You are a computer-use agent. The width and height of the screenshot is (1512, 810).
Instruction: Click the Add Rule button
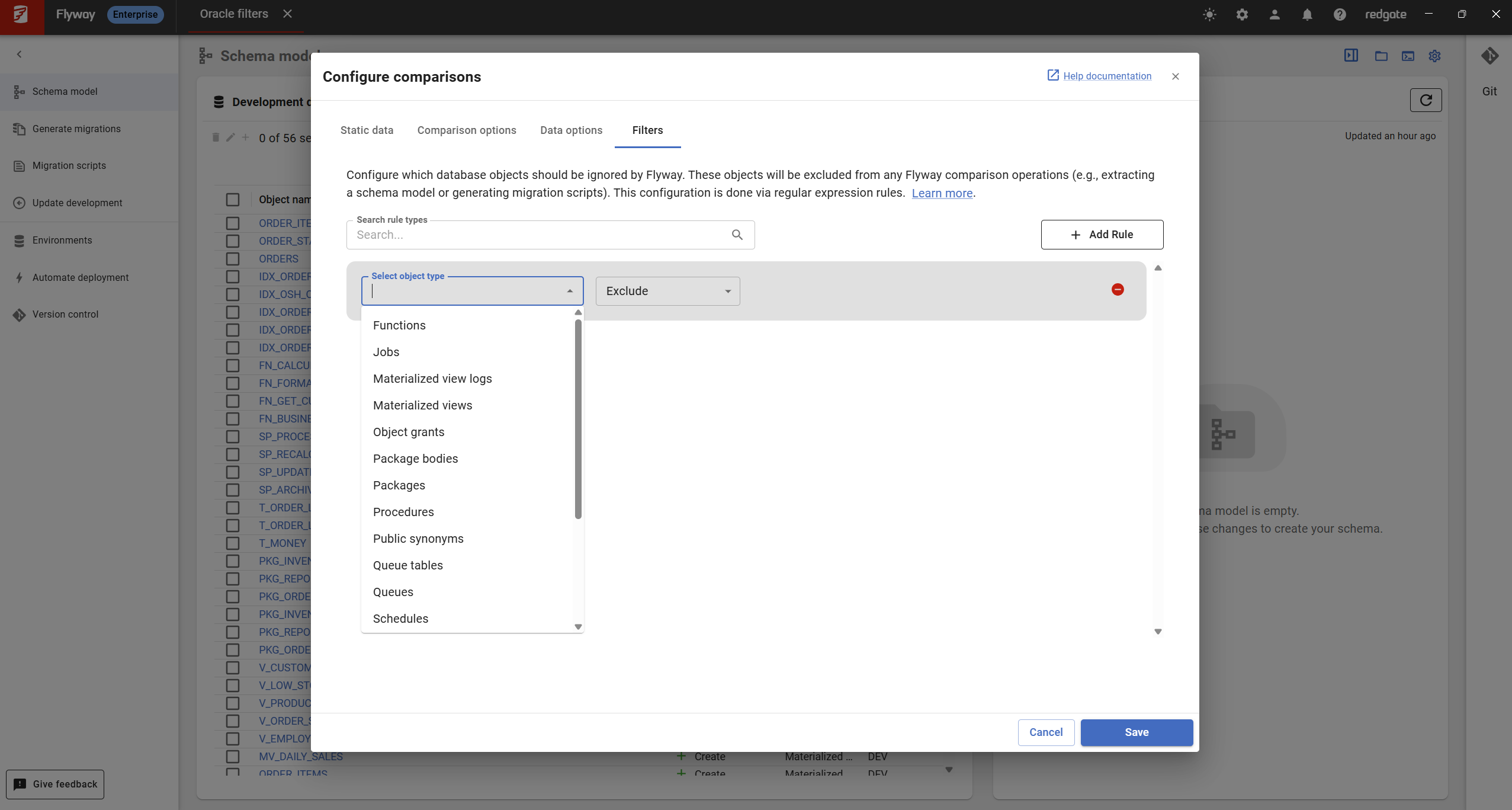(1102, 235)
